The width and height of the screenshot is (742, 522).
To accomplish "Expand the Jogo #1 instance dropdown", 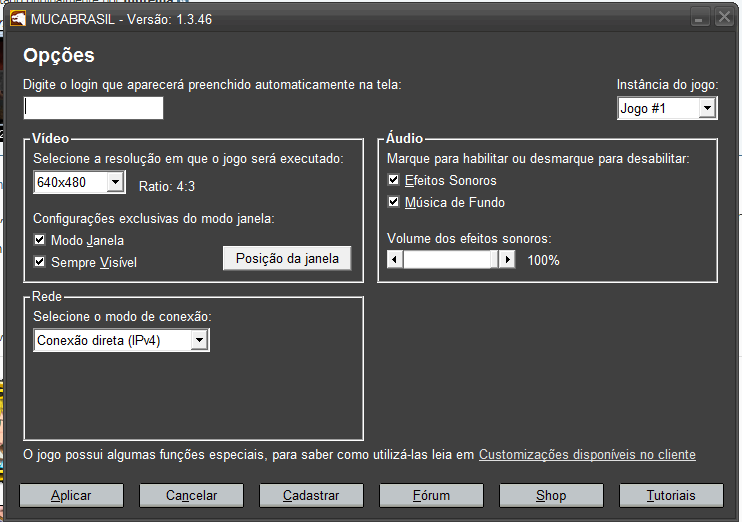I will [x=707, y=108].
